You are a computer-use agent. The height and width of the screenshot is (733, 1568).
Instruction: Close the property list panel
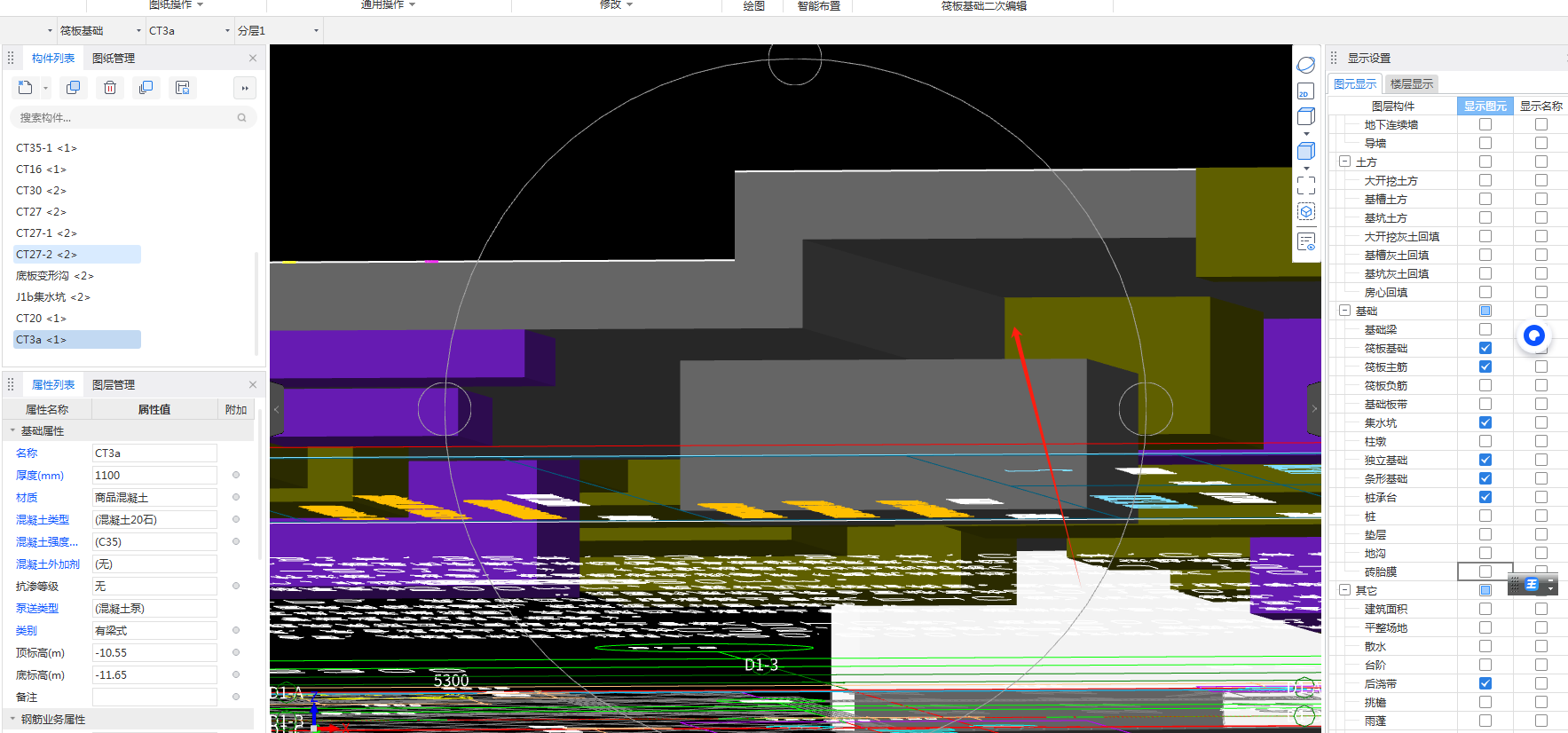point(253,385)
